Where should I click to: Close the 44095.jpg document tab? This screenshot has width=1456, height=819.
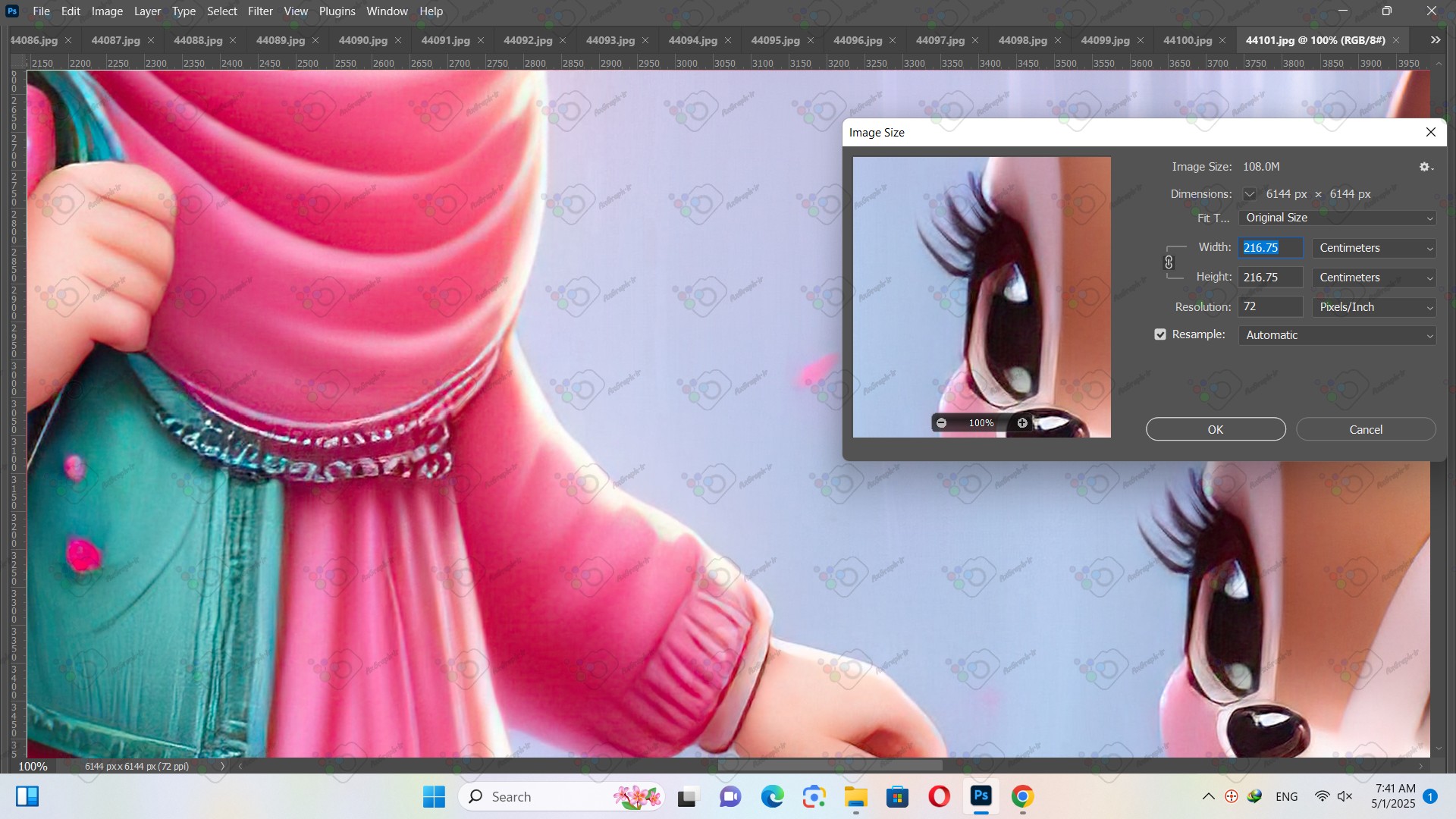coord(811,40)
